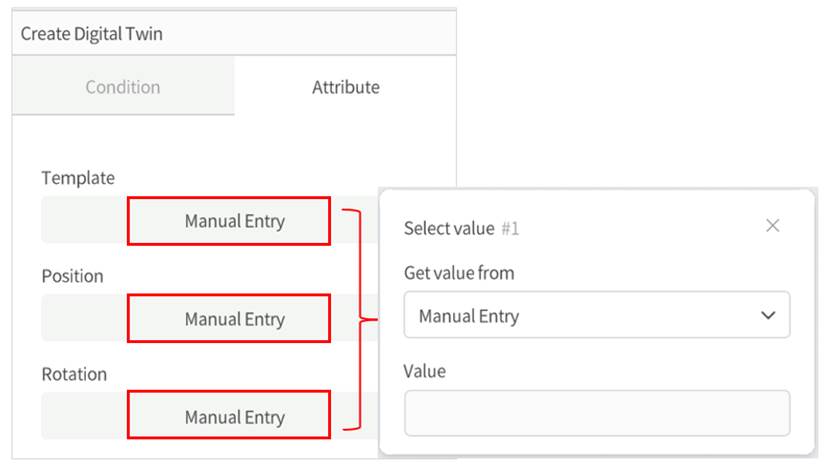Click gray area left of Template entry
Viewport: 828px width, 467px height.
click(84, 221)
